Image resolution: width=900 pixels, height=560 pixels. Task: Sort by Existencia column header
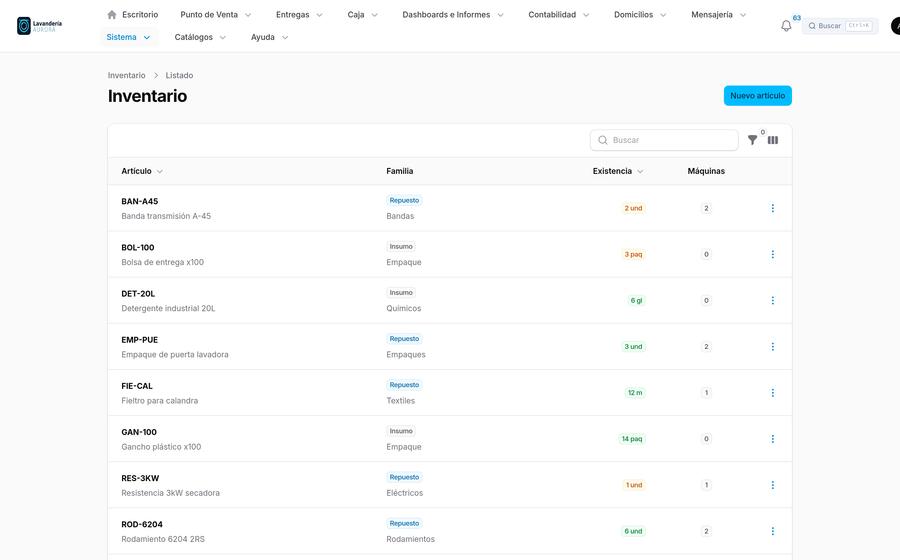coord(618,171)
